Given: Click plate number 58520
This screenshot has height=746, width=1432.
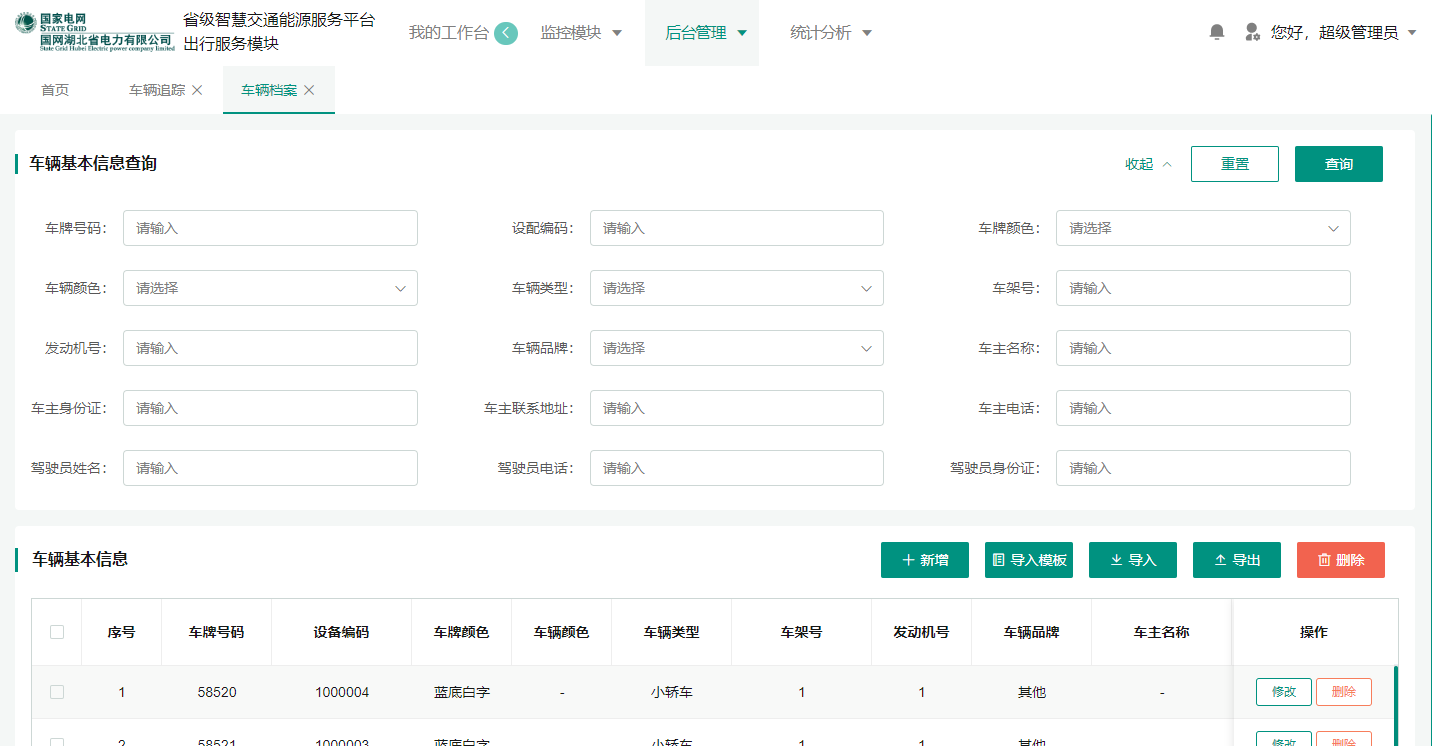Looking at the screenshot, I should [217, 692].
